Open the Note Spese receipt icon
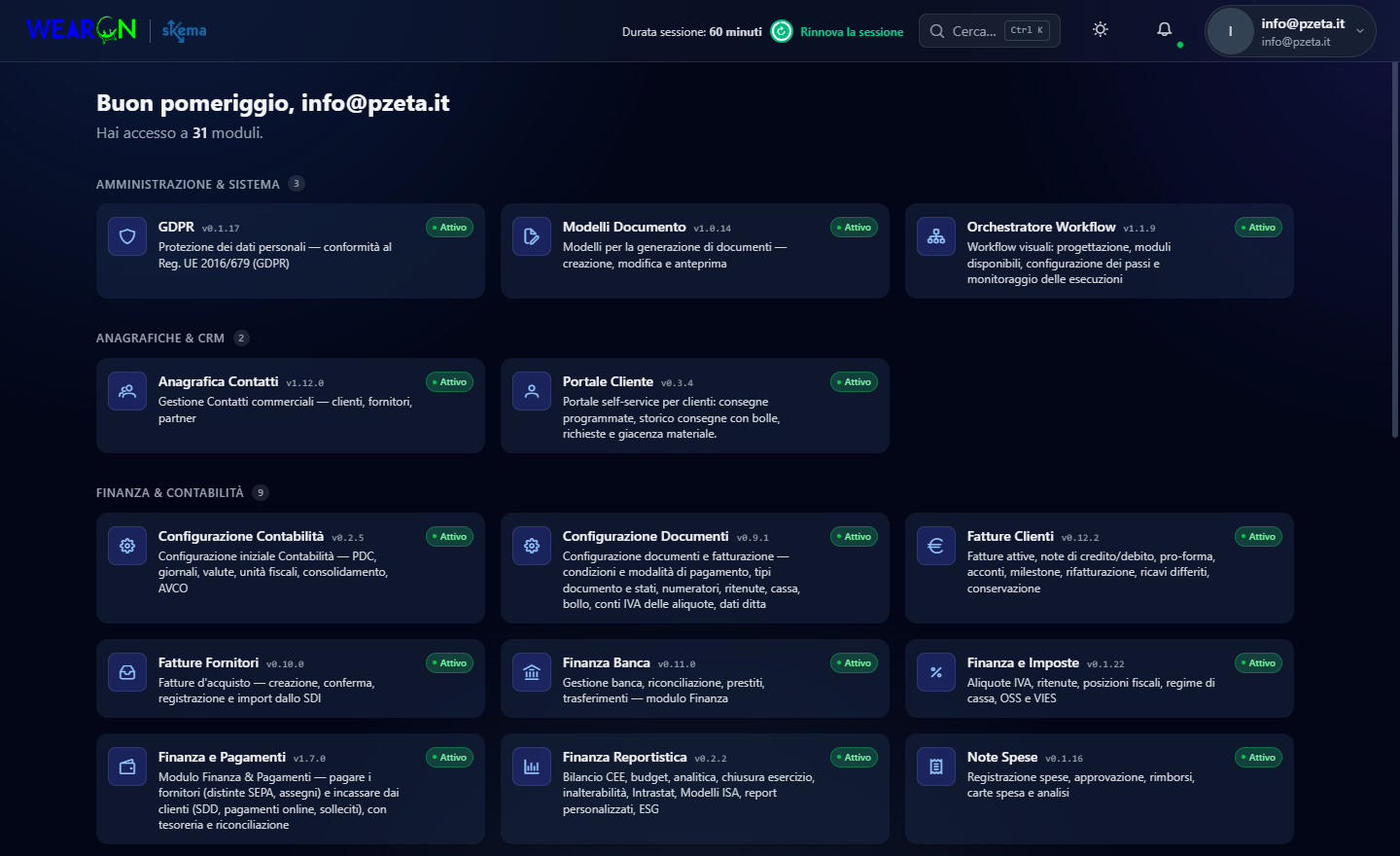 (x=936, y=767)
